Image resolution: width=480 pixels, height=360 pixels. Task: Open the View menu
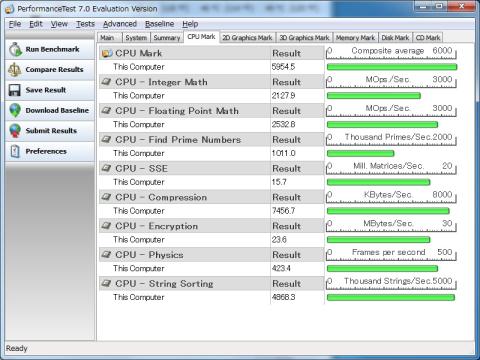tap(59, 24)
